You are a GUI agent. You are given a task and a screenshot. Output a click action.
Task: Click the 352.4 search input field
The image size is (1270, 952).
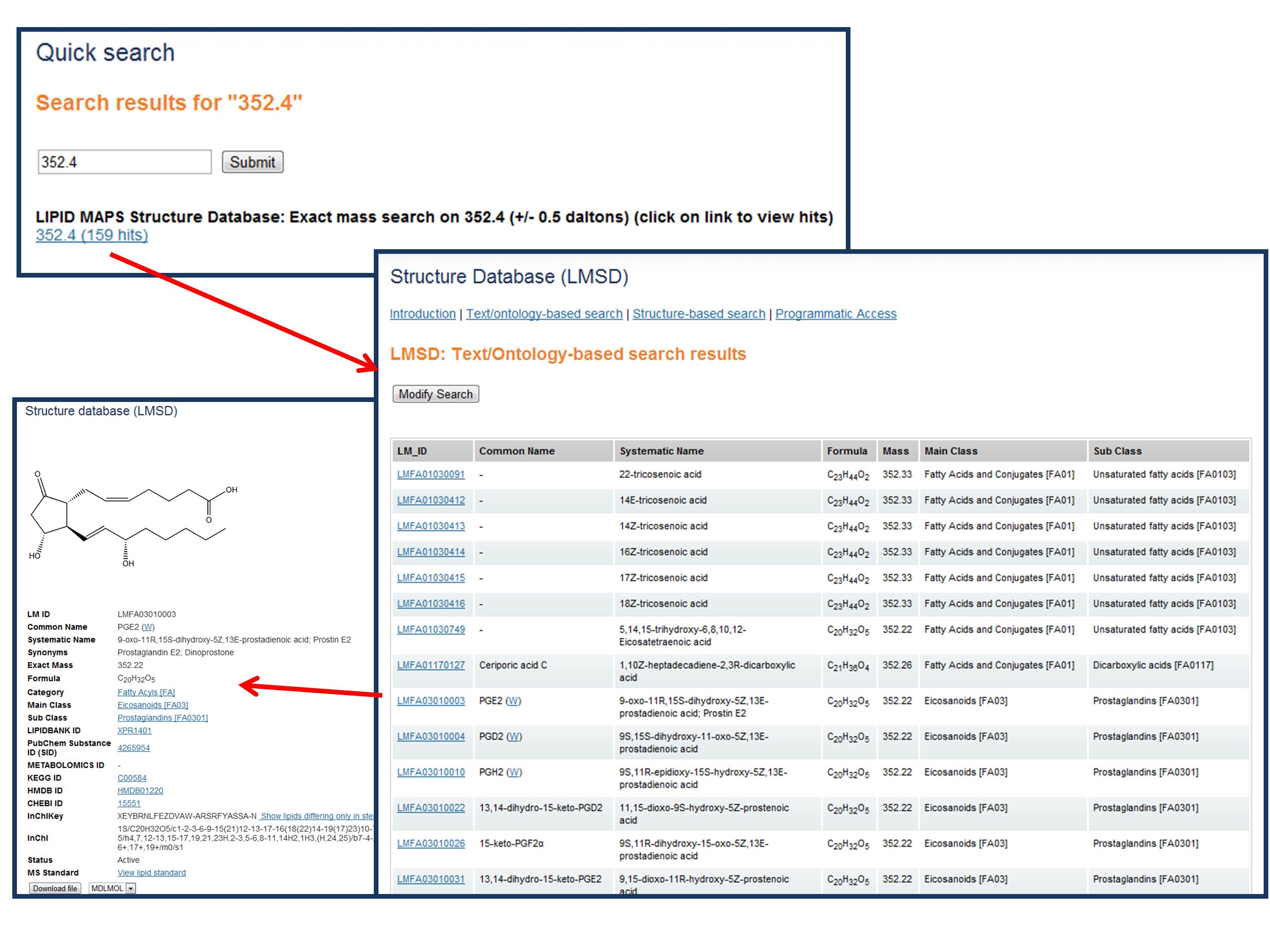coord(124,162)
